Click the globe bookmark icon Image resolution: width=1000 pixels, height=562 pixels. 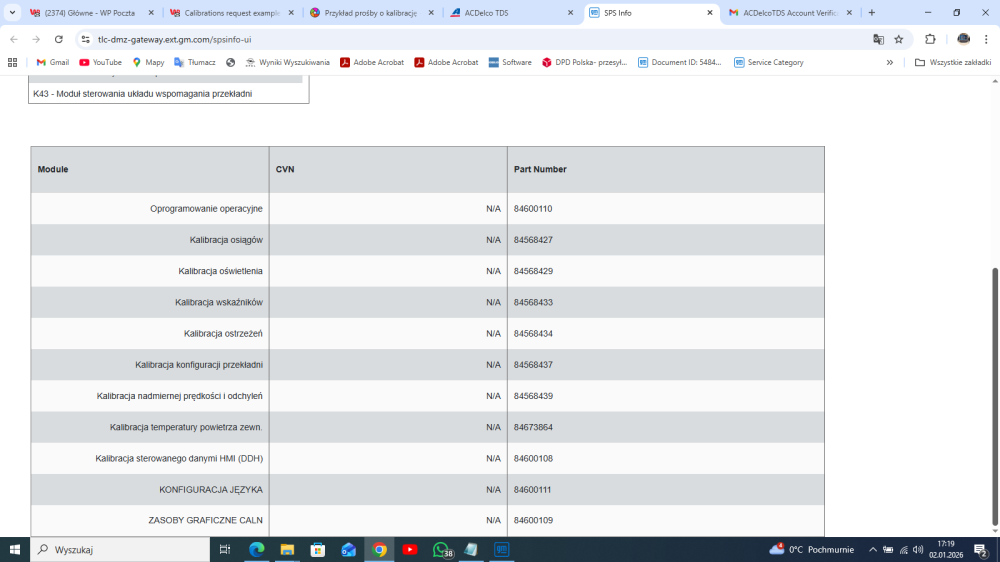click(231, 63)
